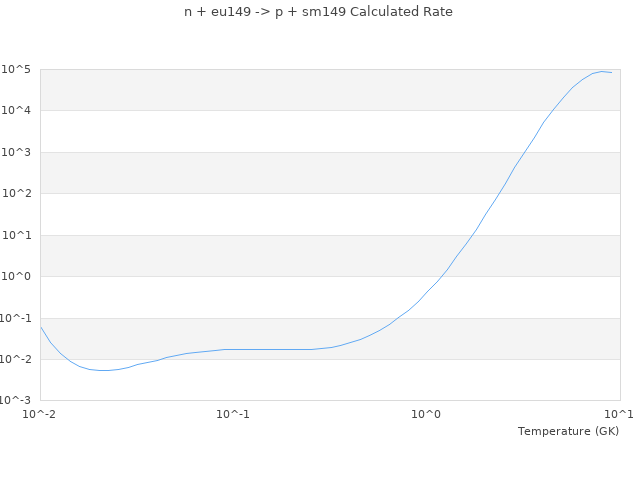This screenshot has height=480, width=640.
Task: Click the 10^-3 y-axis tick label
Action: (x=17, y=400)
